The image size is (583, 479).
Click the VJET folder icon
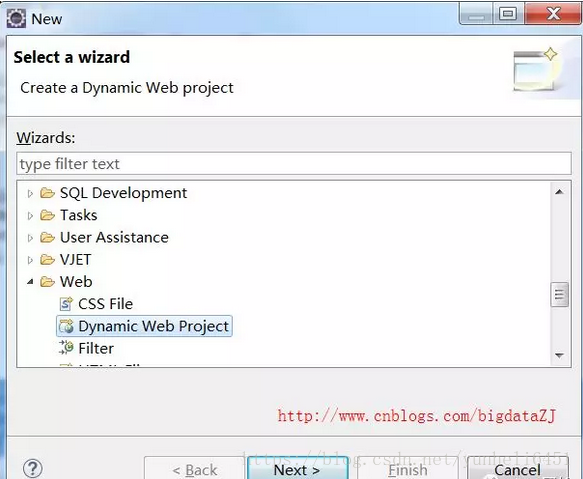coord(47,260)
